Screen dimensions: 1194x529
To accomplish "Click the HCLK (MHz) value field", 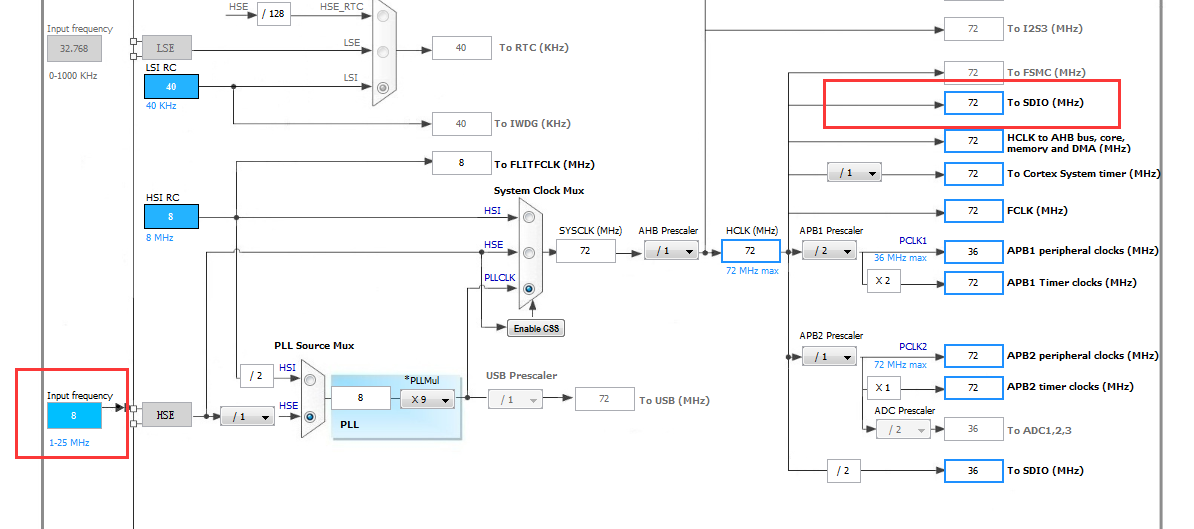I will (751, 250).
